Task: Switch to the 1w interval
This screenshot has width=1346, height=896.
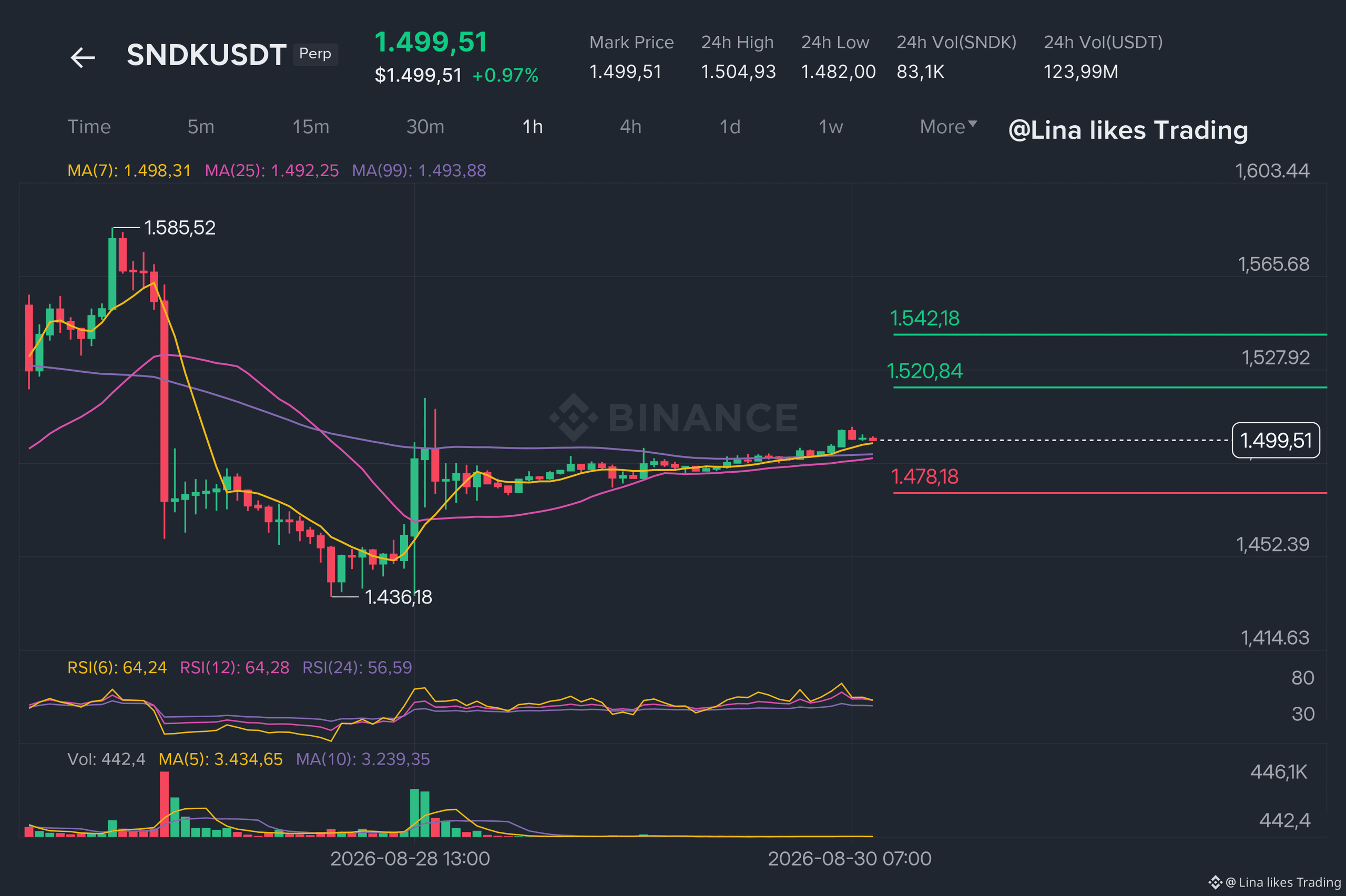Action: [831, 126]
